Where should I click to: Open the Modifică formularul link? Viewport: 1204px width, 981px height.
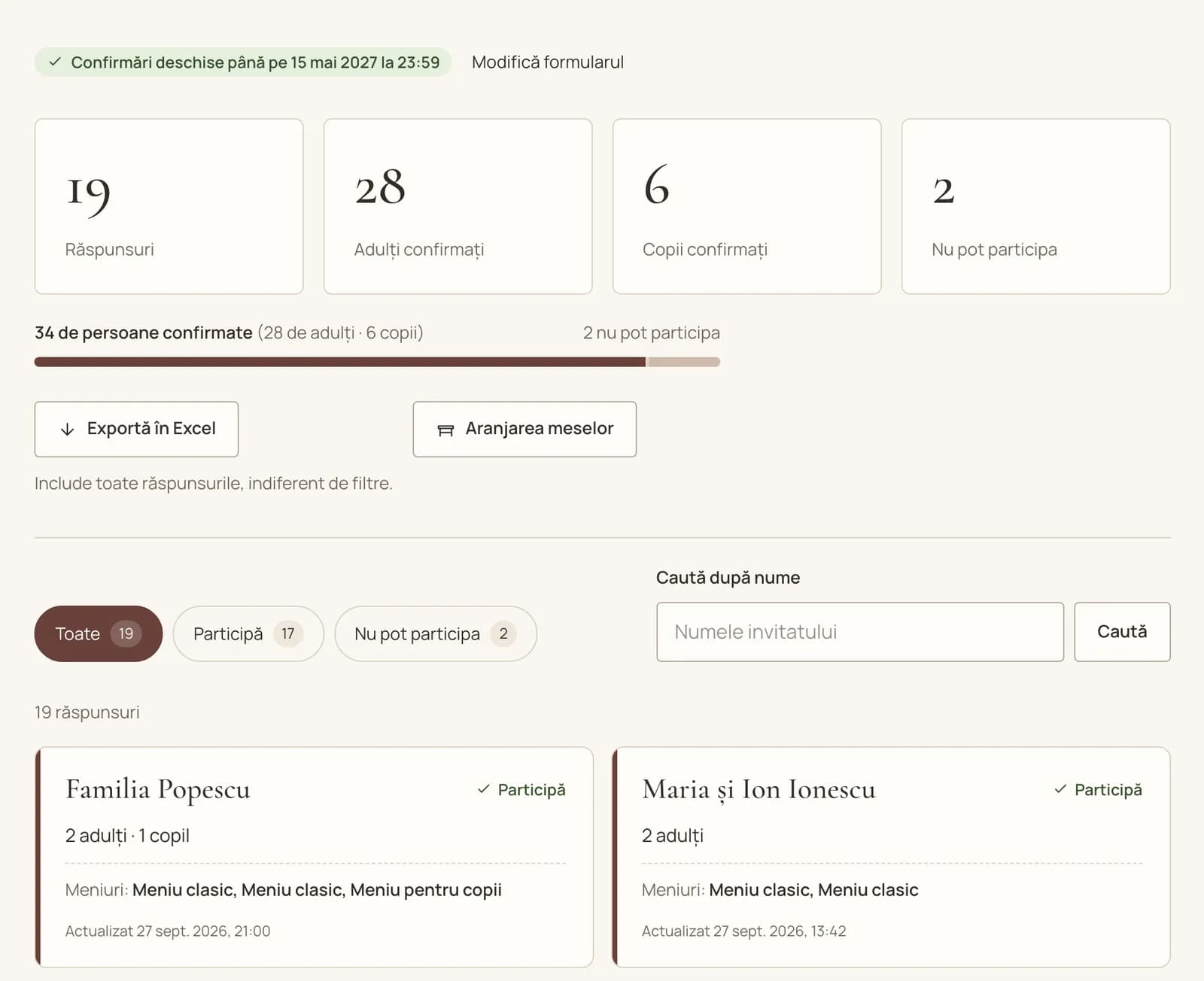(x=548, y=62)
